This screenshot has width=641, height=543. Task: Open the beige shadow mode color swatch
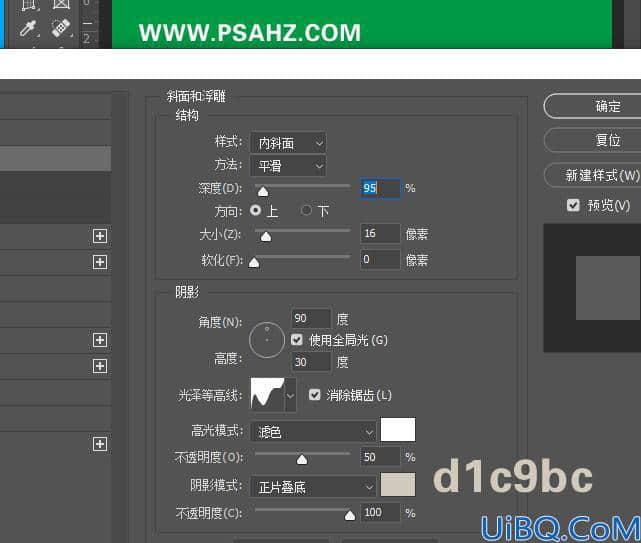tap(398, 485)
